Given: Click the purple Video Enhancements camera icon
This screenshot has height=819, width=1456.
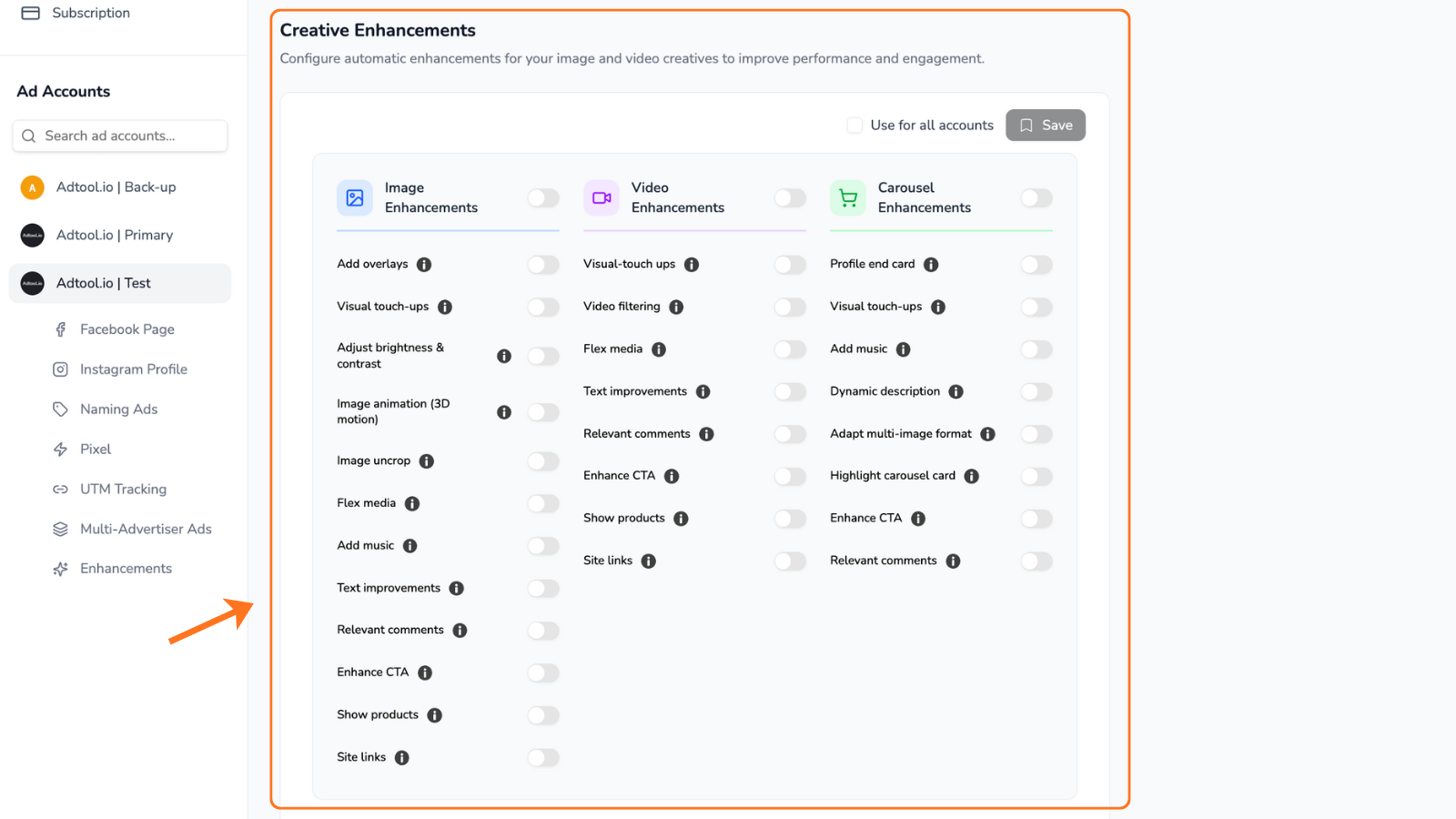Looking at the screenshot, I should tap(602, 197).
